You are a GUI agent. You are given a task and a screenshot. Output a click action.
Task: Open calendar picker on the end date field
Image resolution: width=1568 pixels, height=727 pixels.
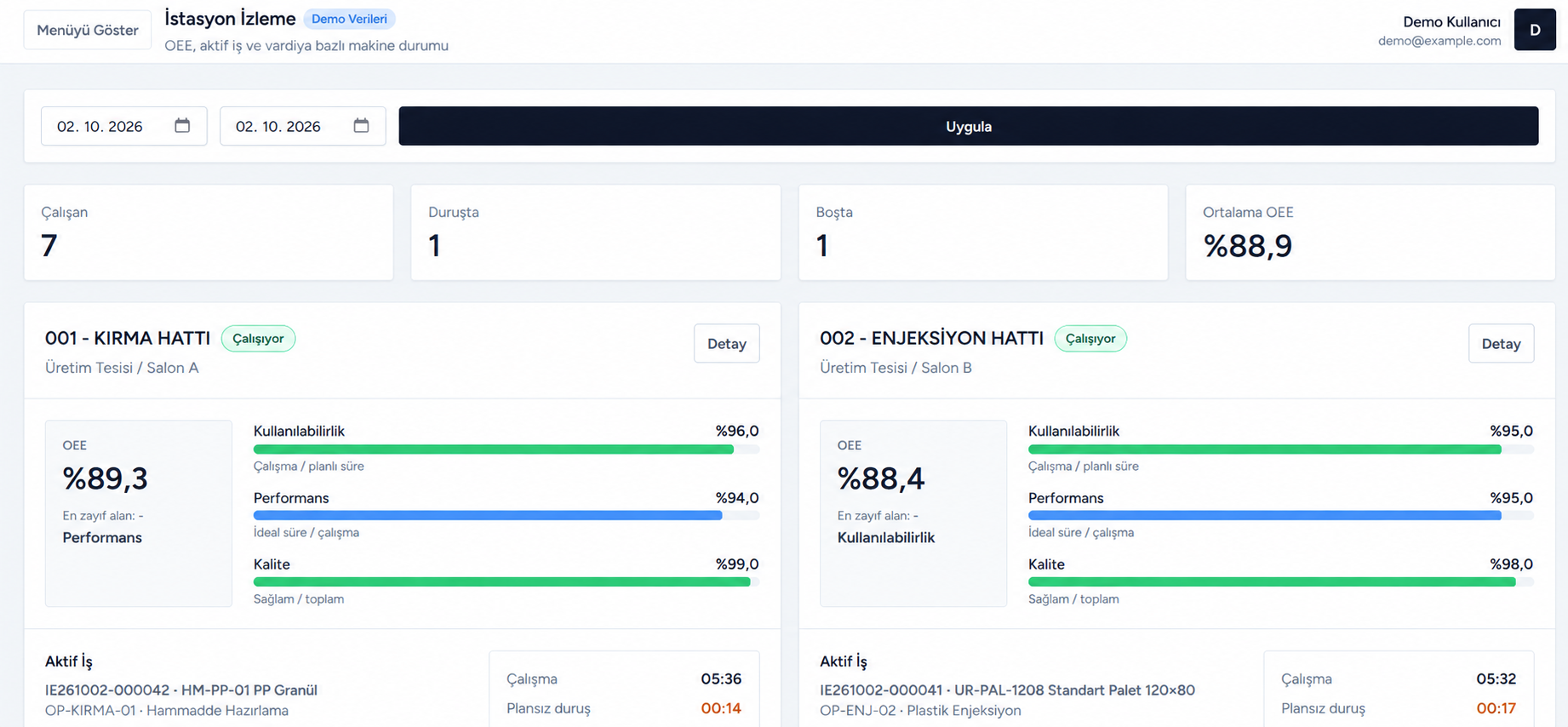coord(361,126)
